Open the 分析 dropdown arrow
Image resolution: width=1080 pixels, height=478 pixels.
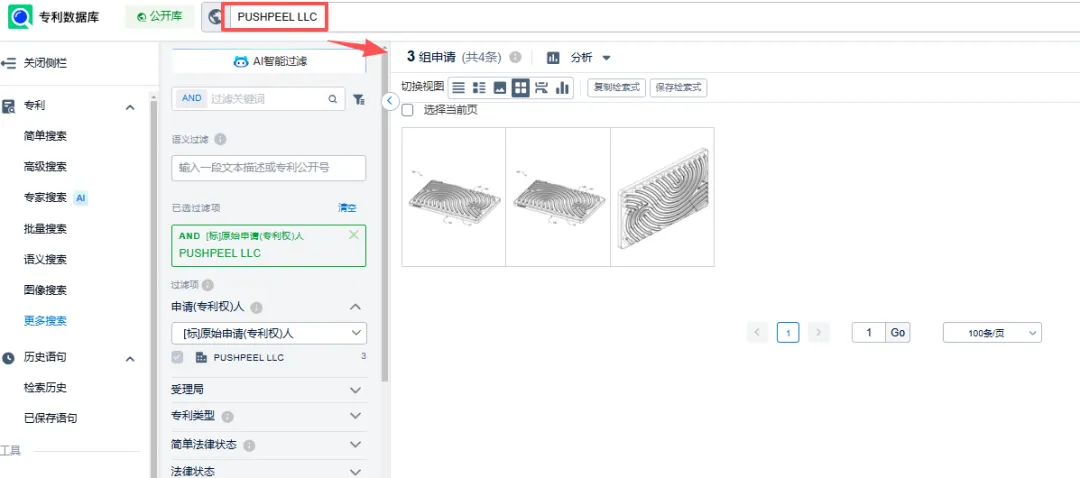click(x=606, y=58)
